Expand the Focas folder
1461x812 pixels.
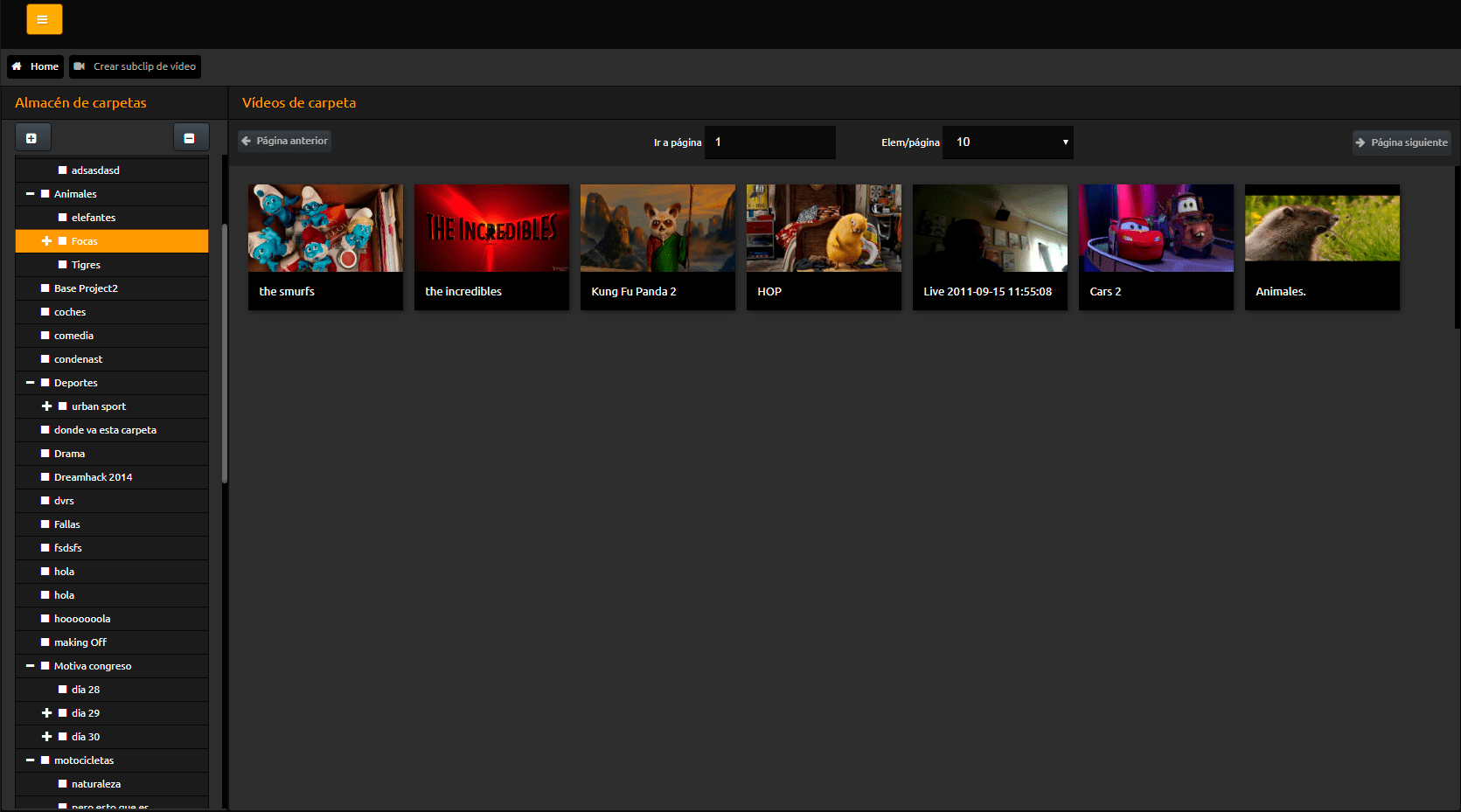47,241
